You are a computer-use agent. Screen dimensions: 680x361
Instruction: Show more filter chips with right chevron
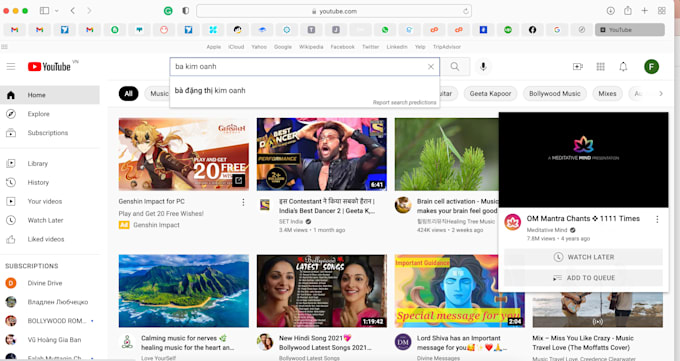click(661, 93)
